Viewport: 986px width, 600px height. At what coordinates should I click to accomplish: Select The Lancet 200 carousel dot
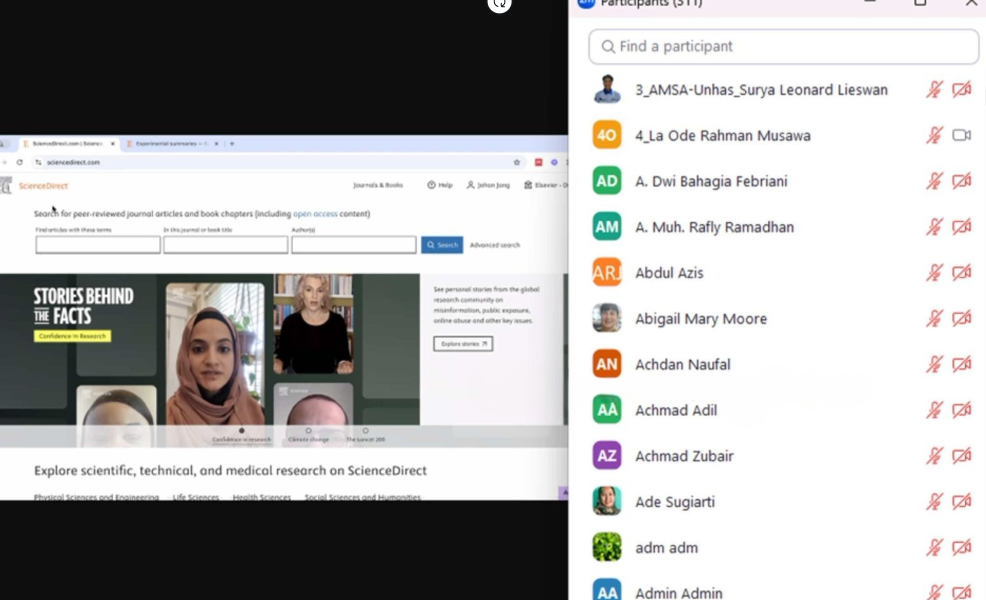[365, 431]
